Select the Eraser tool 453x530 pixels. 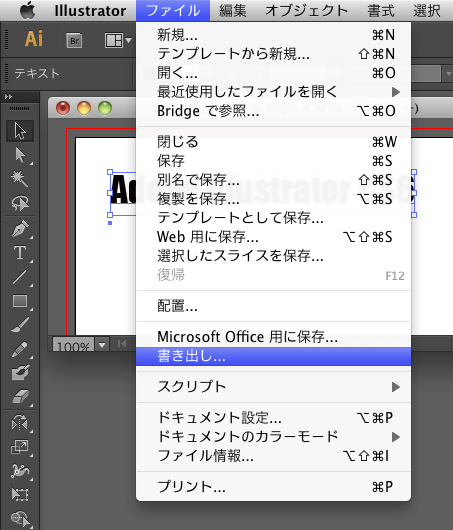click(20, 396)
